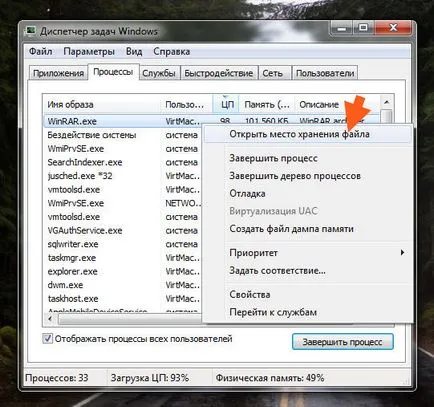
Task: Choose Свойства in the context menu
Action: 250,295
